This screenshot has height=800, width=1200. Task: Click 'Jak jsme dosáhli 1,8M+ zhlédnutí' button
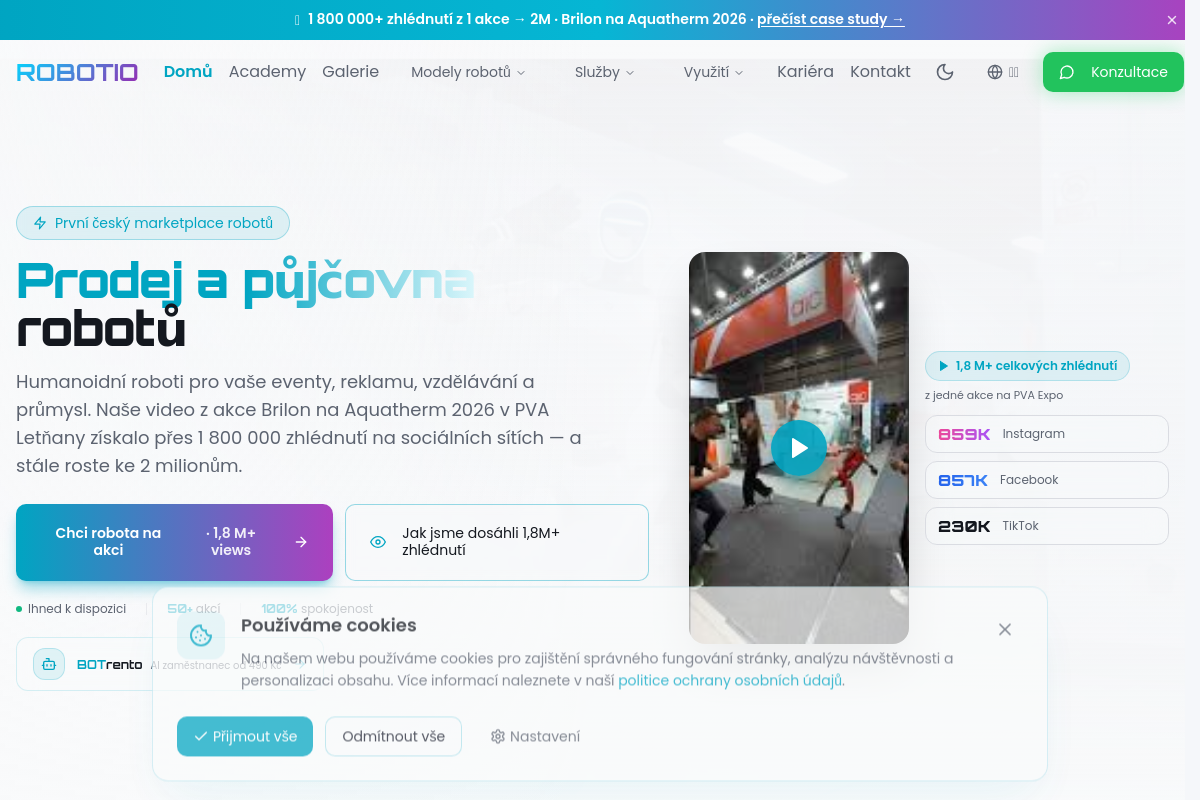(497, 542)
